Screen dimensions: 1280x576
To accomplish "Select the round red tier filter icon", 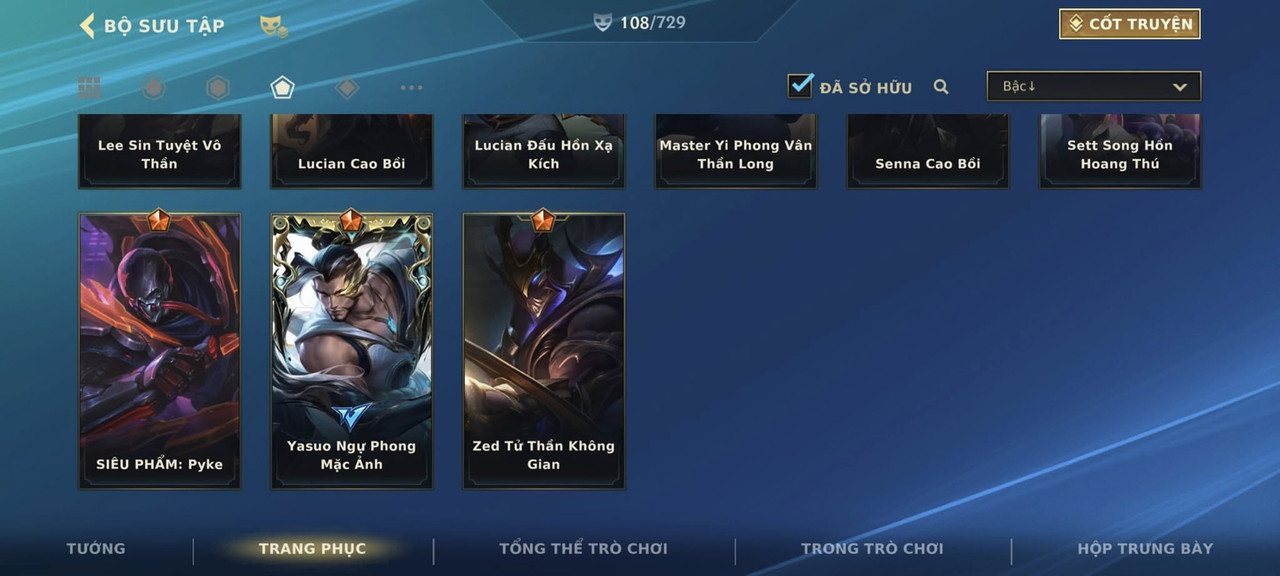I will pos(153,88).
